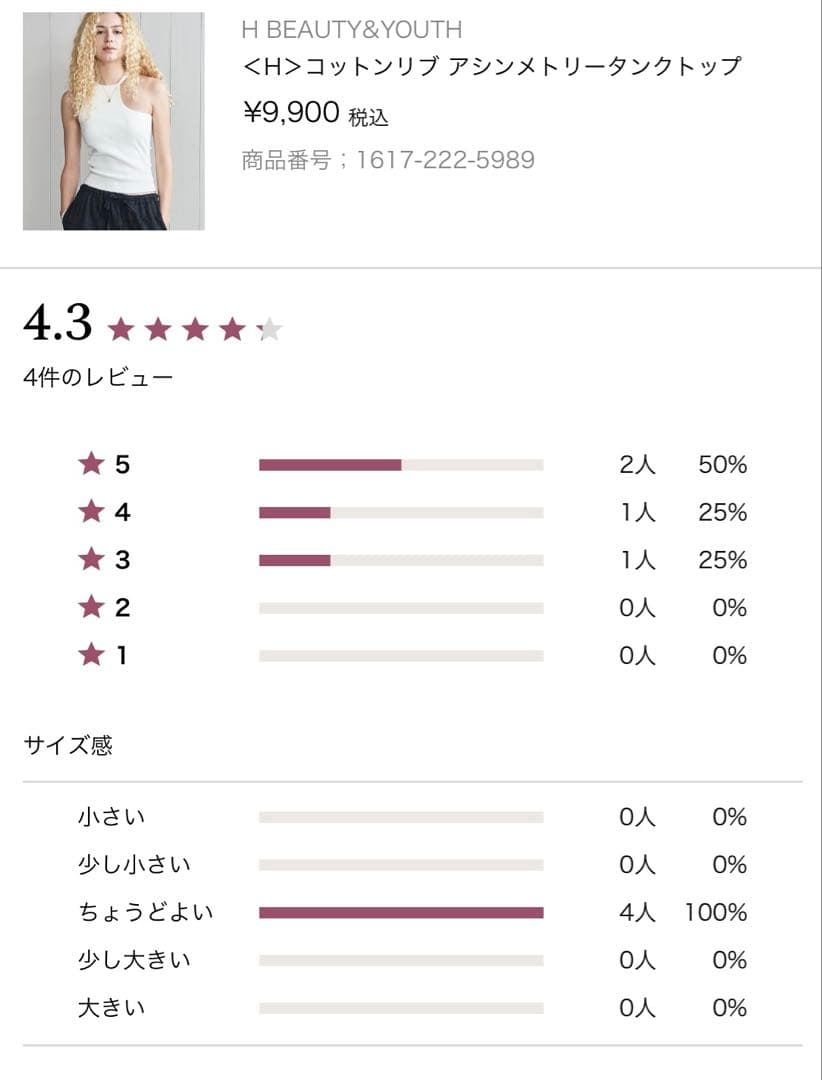Select the 3-star rating star icon
This screenshot has height=1080, width=822.
(x=93, y=560)
